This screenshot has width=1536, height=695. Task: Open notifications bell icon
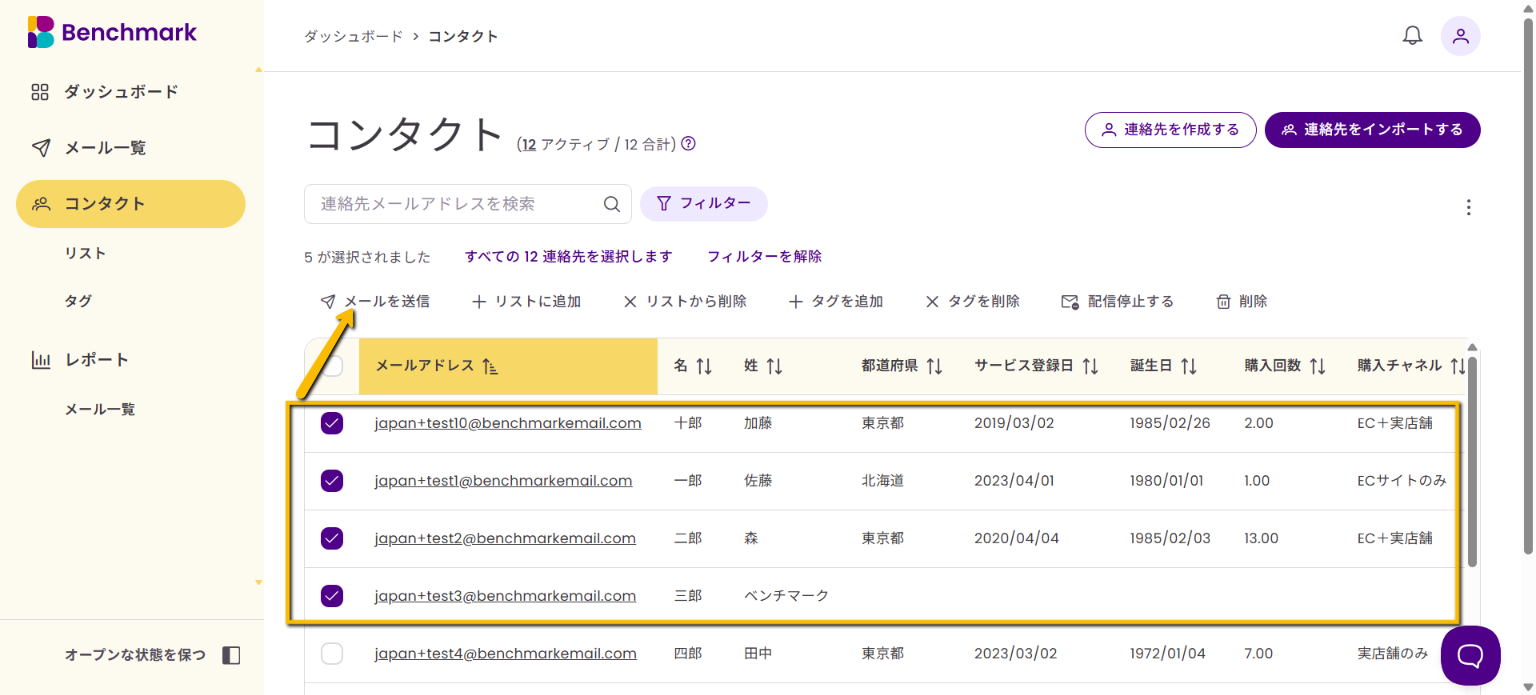coord(1412,36)
